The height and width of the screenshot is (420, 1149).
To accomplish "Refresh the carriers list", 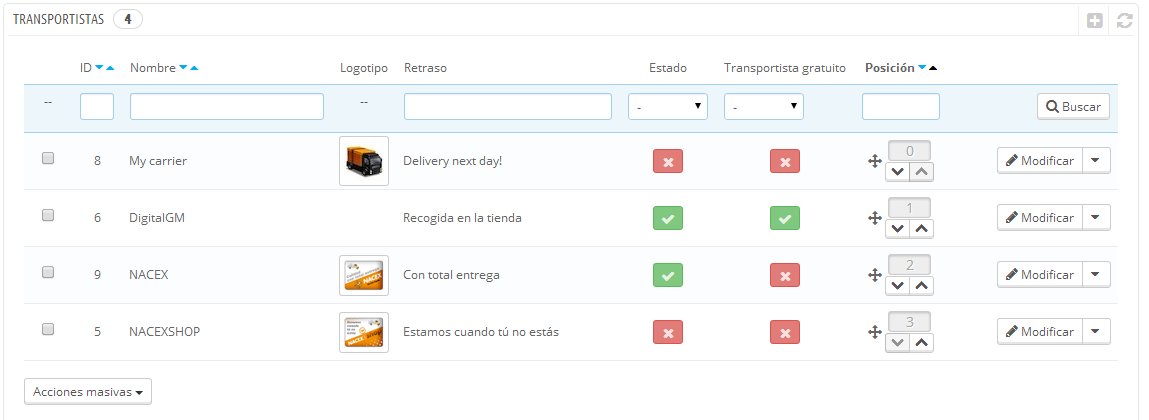I will [x=1125, y=21].
